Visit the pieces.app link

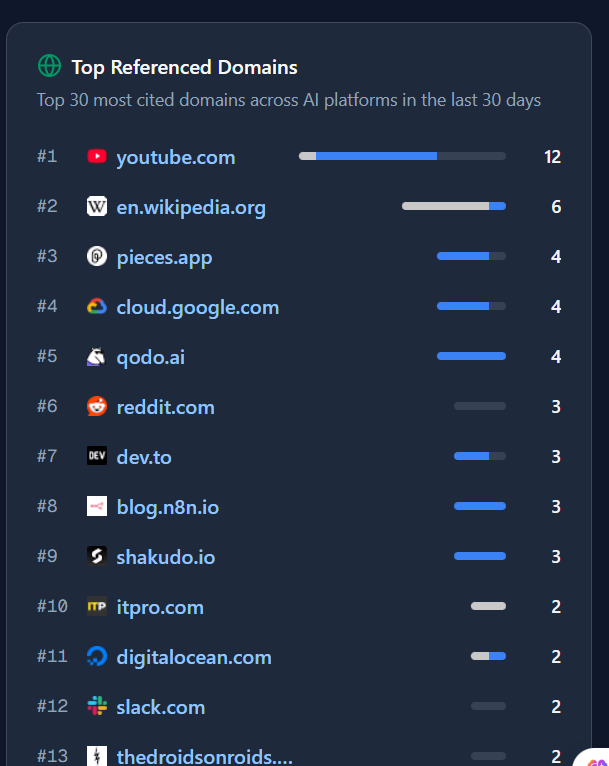click(x=164, y=257)
